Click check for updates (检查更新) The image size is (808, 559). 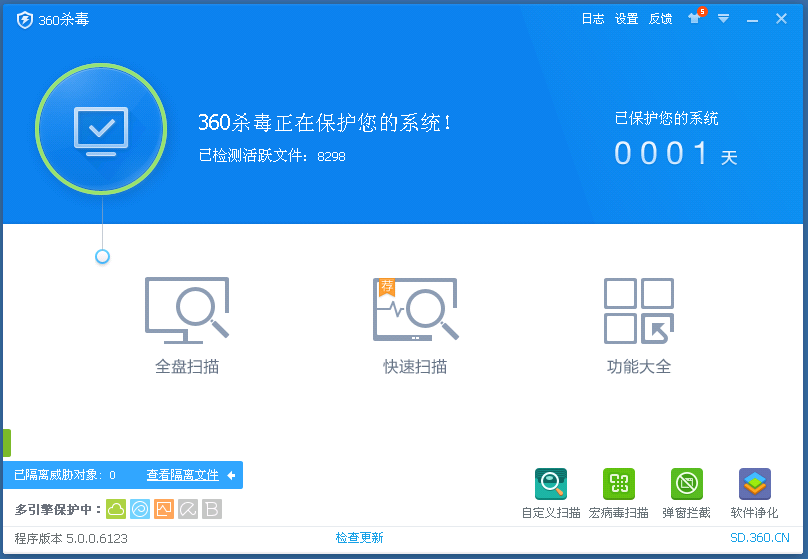(x=359, y=538)
